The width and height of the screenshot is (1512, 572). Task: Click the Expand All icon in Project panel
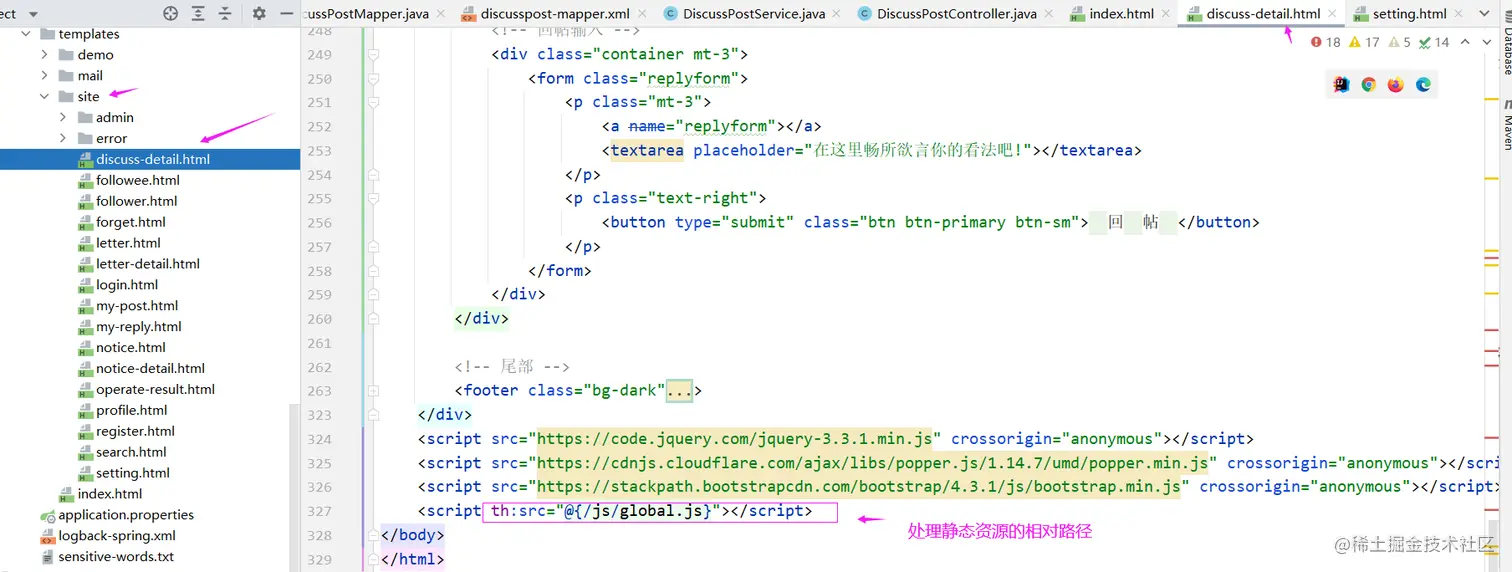198,14
